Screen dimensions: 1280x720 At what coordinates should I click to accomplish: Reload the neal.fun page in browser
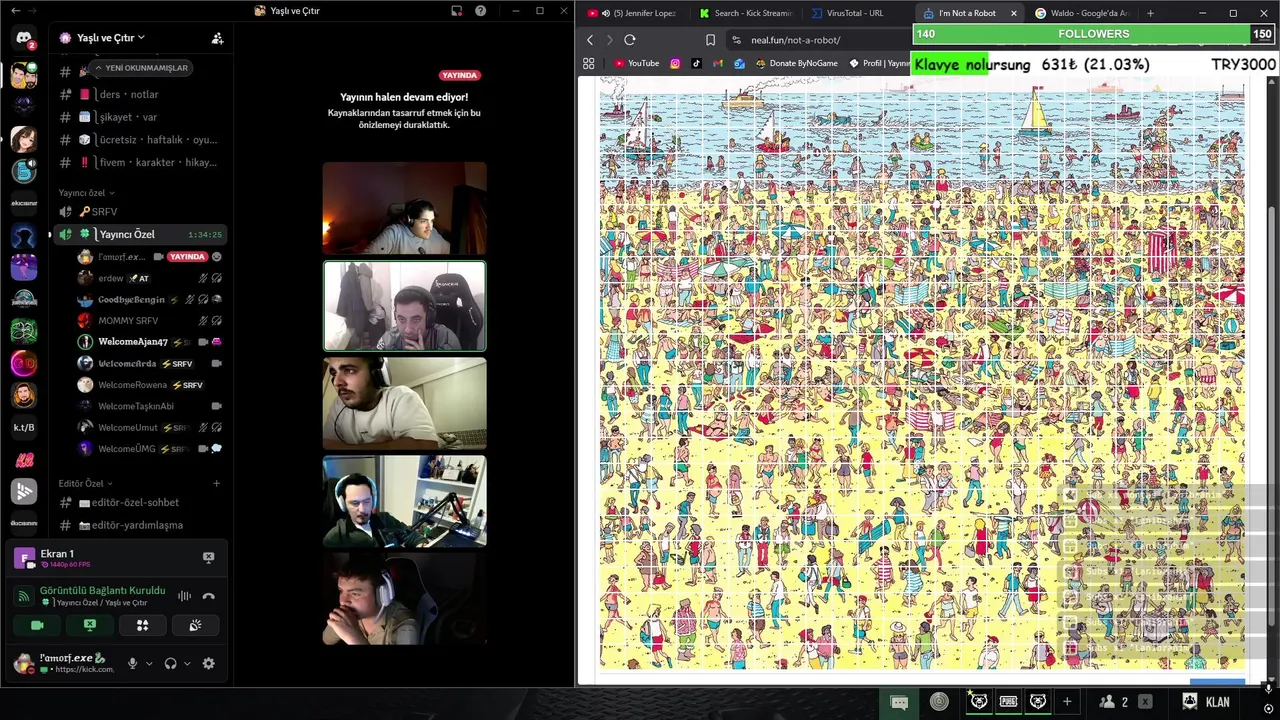coord(630,40)
